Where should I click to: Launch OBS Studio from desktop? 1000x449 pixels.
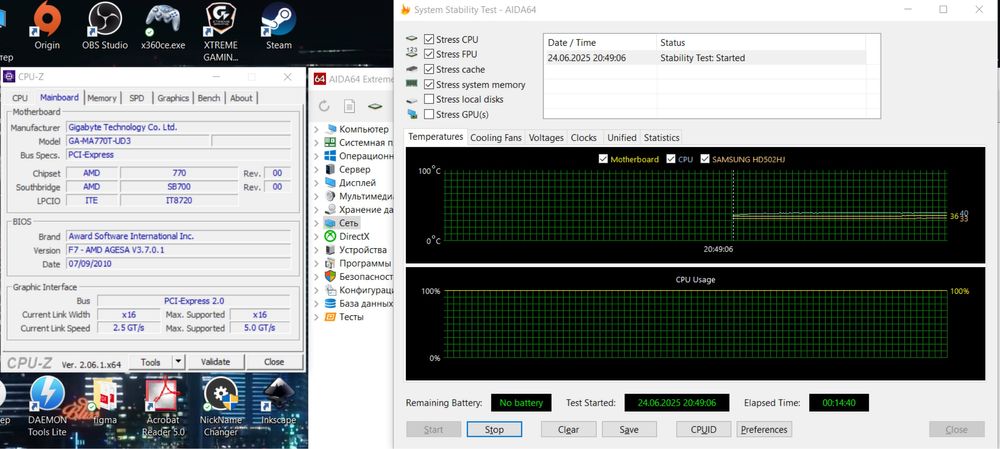point(105,26)
